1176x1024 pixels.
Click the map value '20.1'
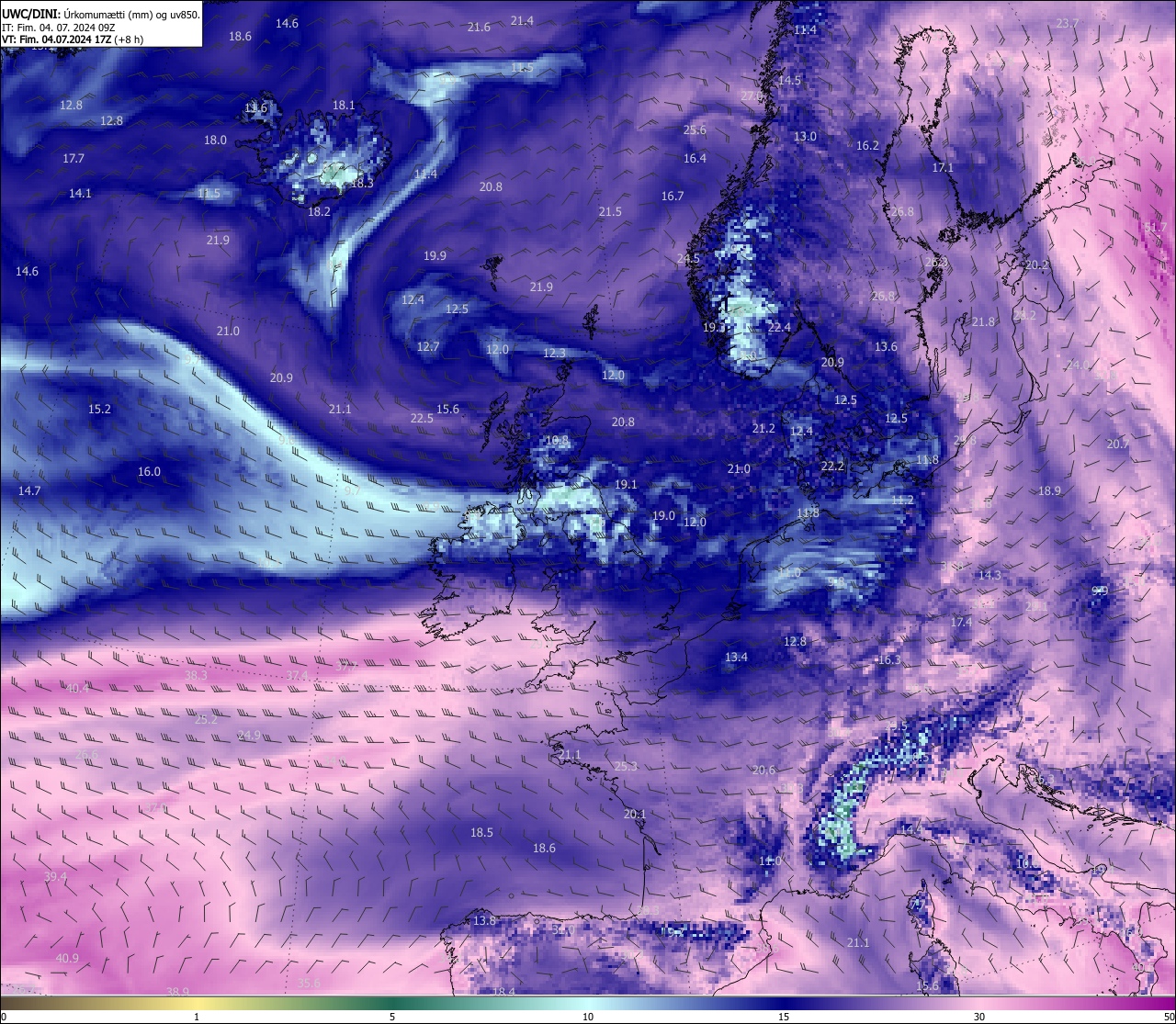pyautogui.click(x=635, y=814)
